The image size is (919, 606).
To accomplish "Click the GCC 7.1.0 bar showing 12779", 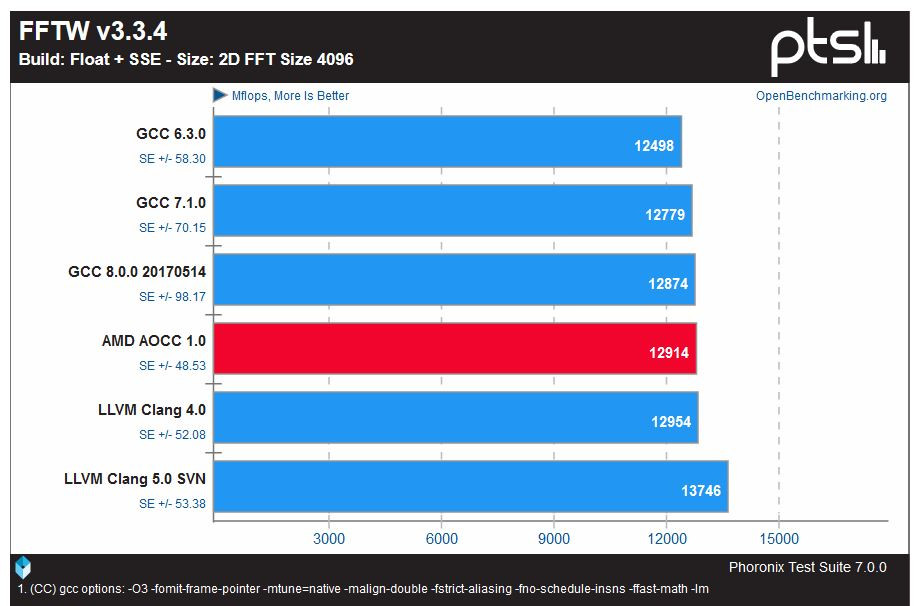I will [452, 210].
